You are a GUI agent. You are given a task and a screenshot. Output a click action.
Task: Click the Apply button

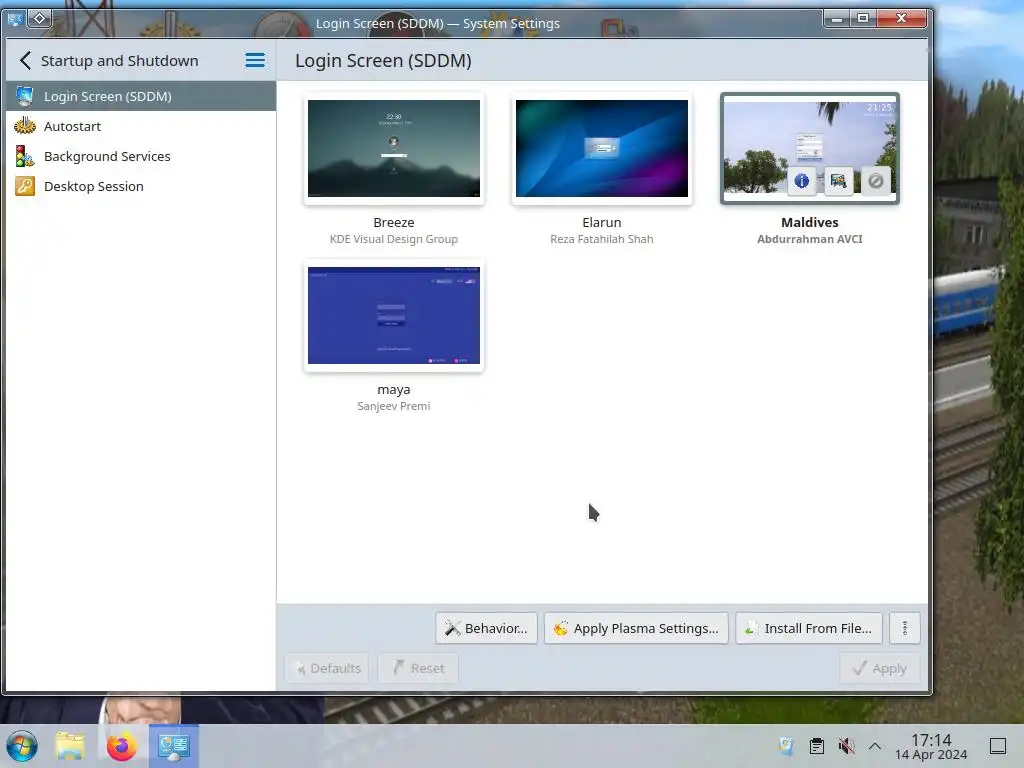pos(880,668)
